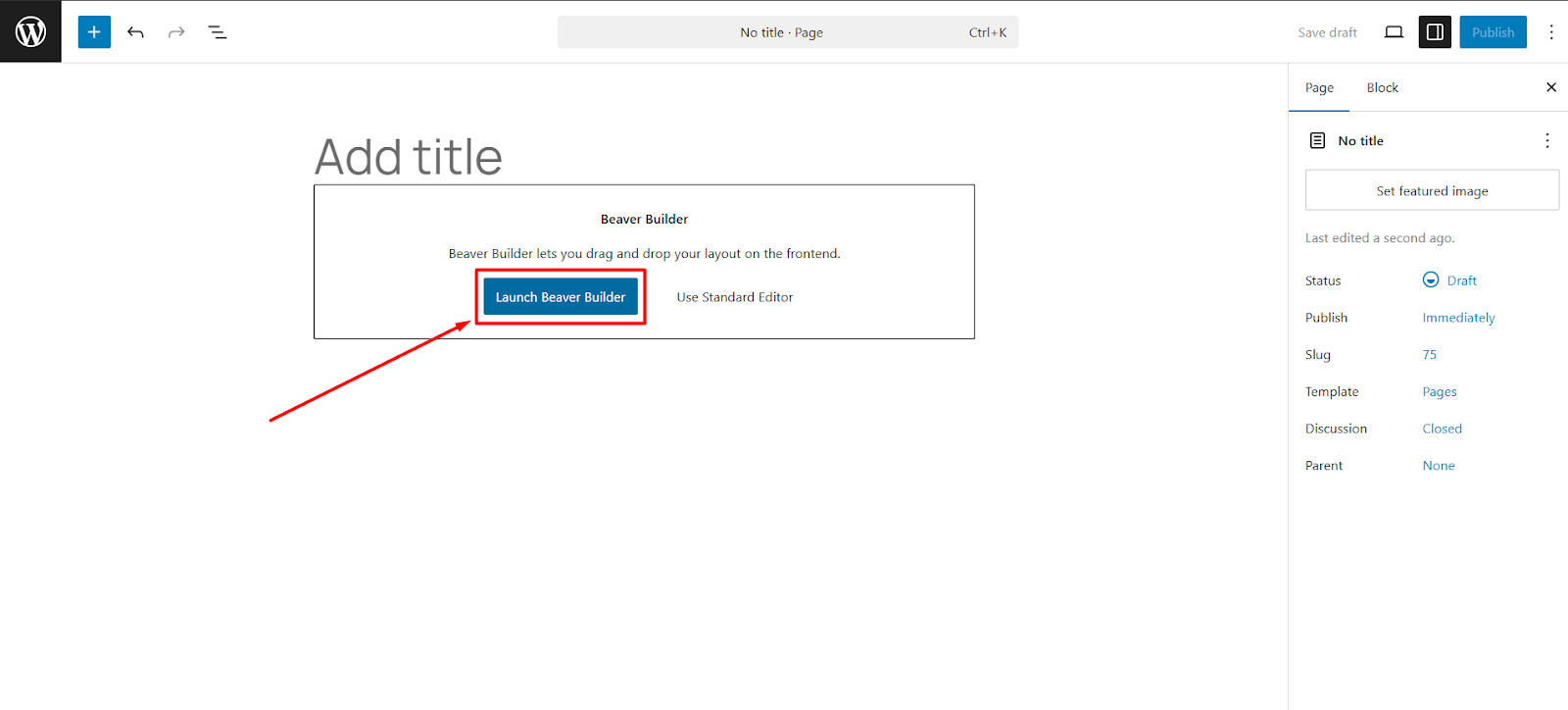Open Template selection showing Pages
Screen dimensions: 1568x710
(x=1439, y=392)
